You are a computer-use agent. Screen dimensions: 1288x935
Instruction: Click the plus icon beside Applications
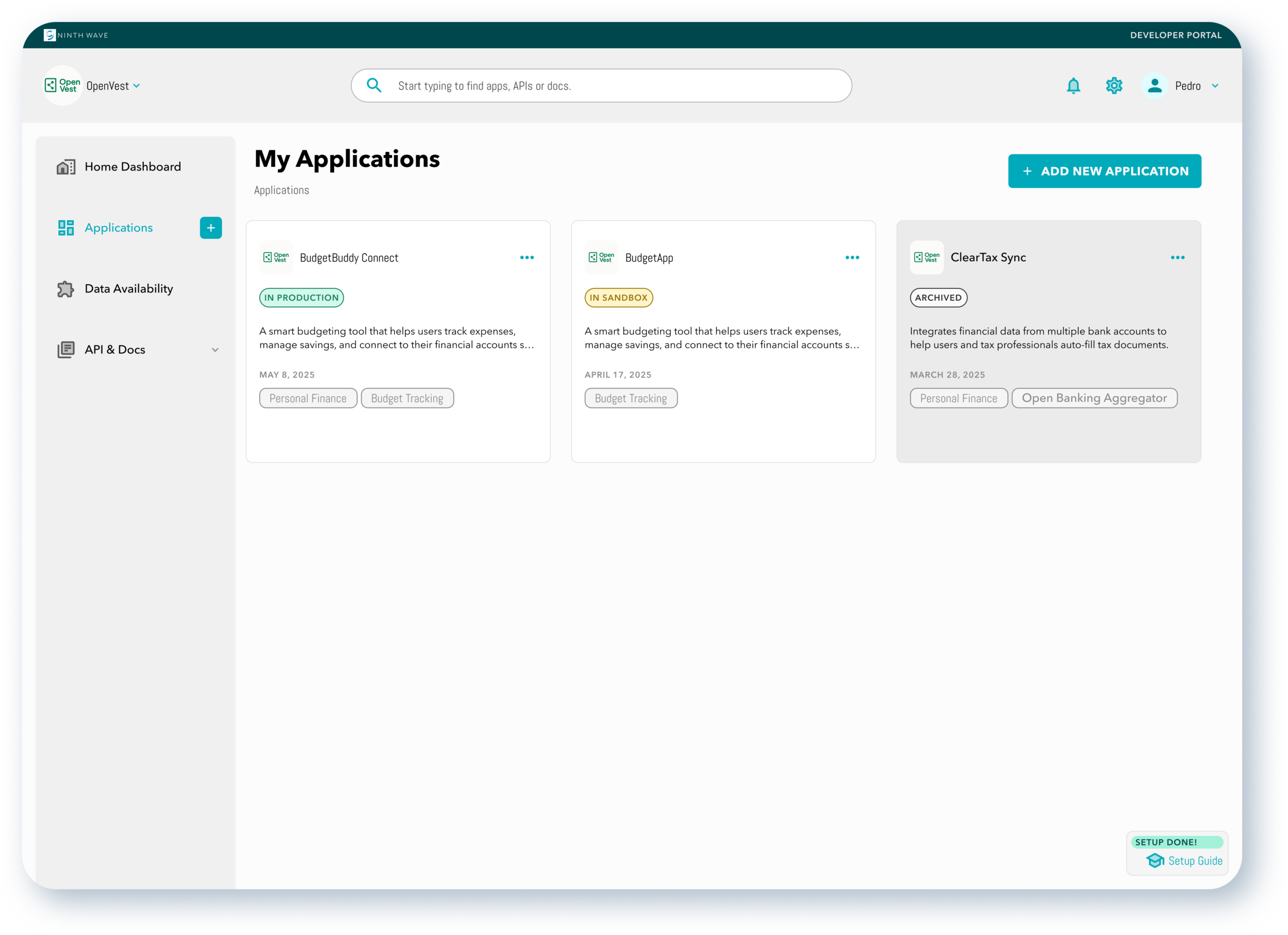point(211,228)
